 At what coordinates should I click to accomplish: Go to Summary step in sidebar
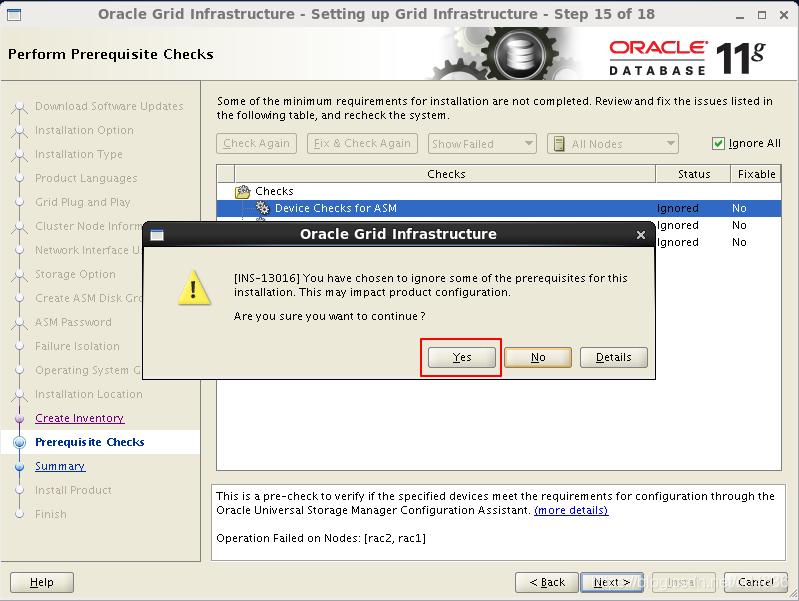(60, 466)
